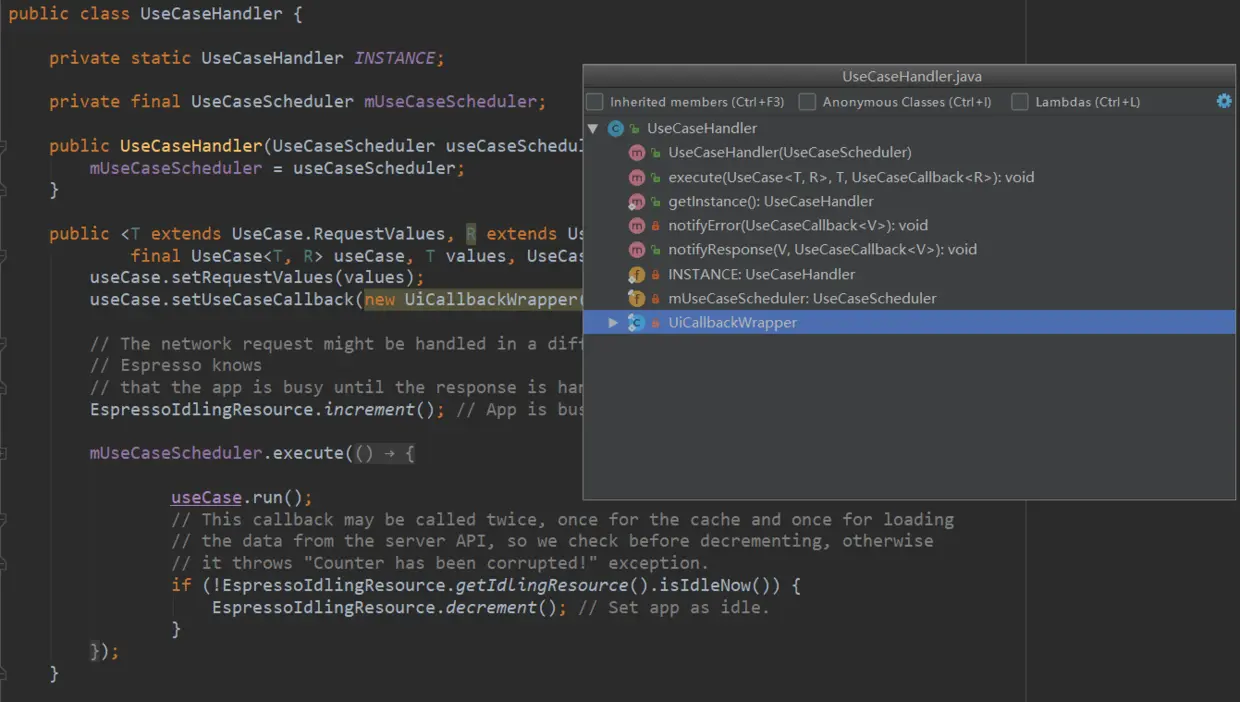Click the lambda arrow in mUseCaseScheduler.execute
The width and height of the screenshot is (1240, 702).
pos(389,453)
